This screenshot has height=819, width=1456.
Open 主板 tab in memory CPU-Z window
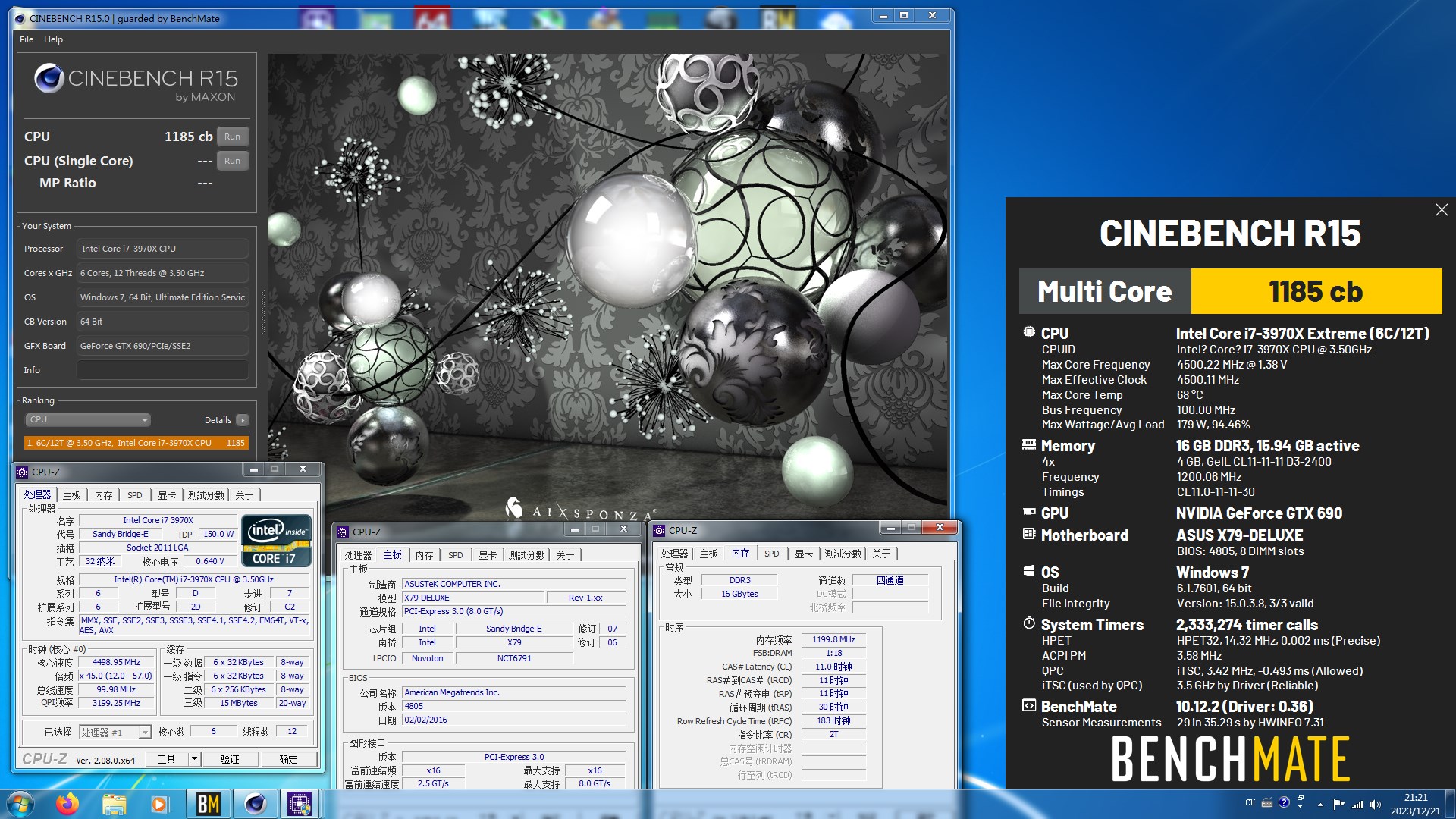709,554
